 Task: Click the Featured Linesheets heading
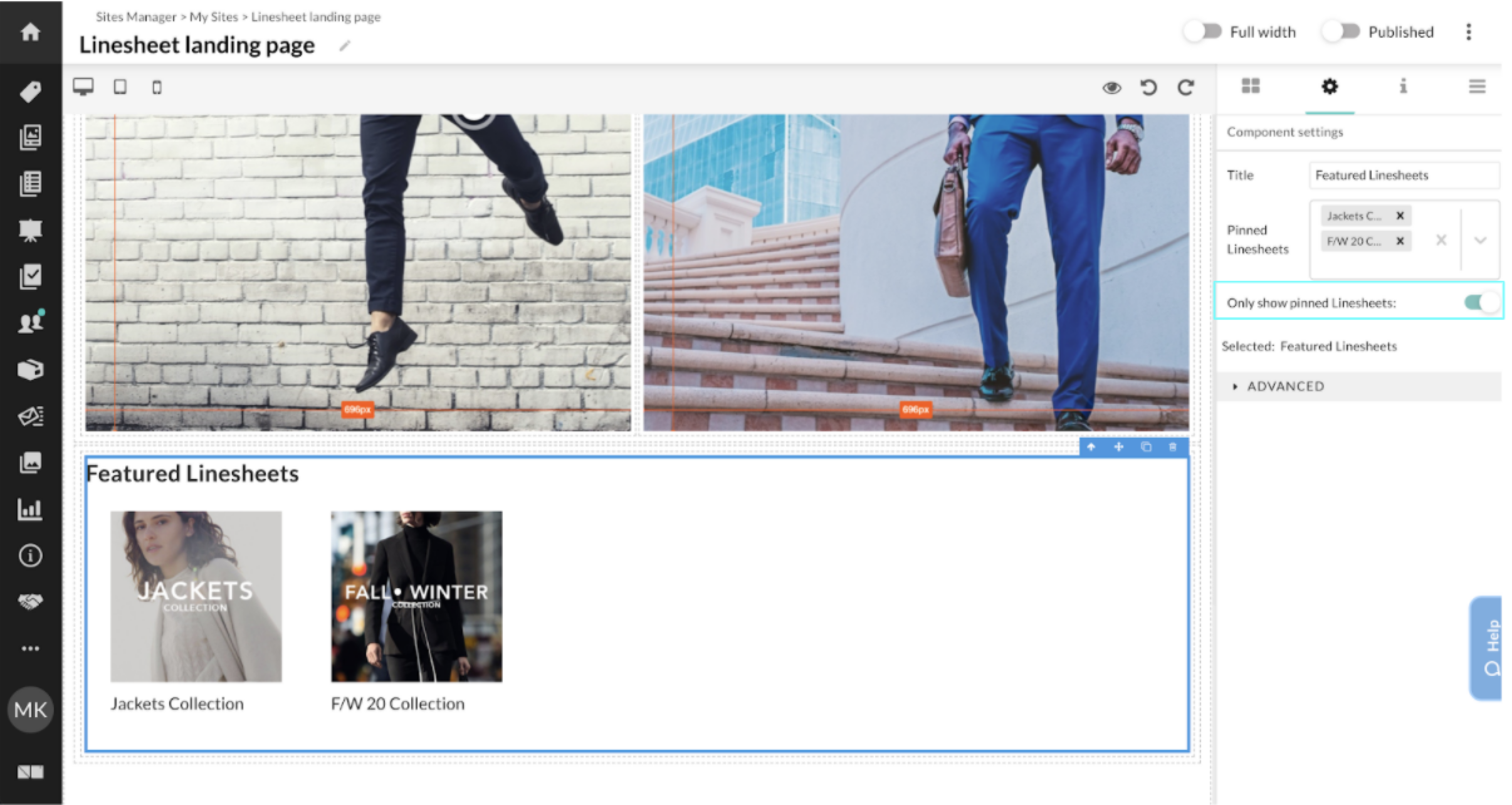(x=192, y=473)
